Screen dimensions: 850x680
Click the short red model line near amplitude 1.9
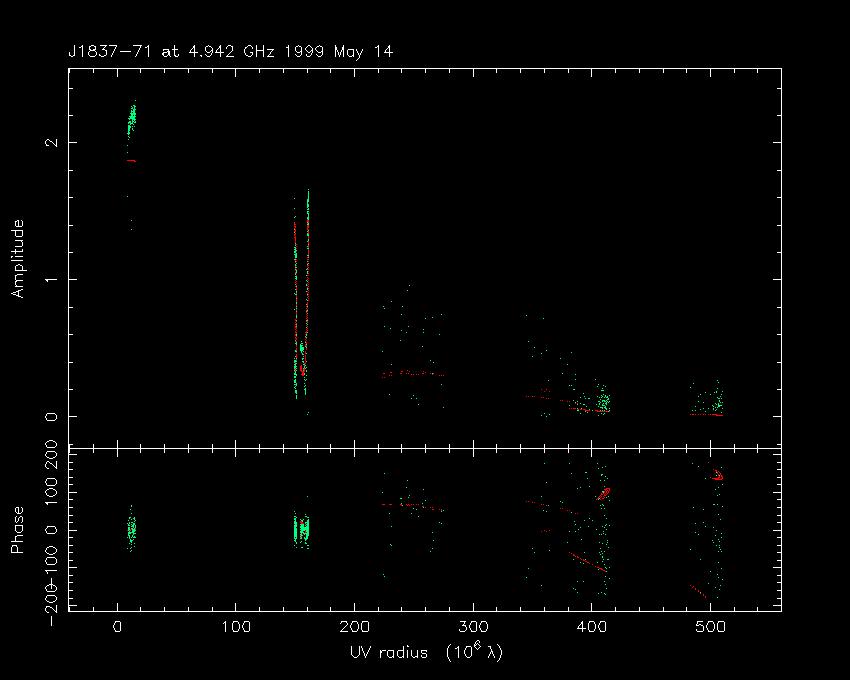(x=131, y=161)
